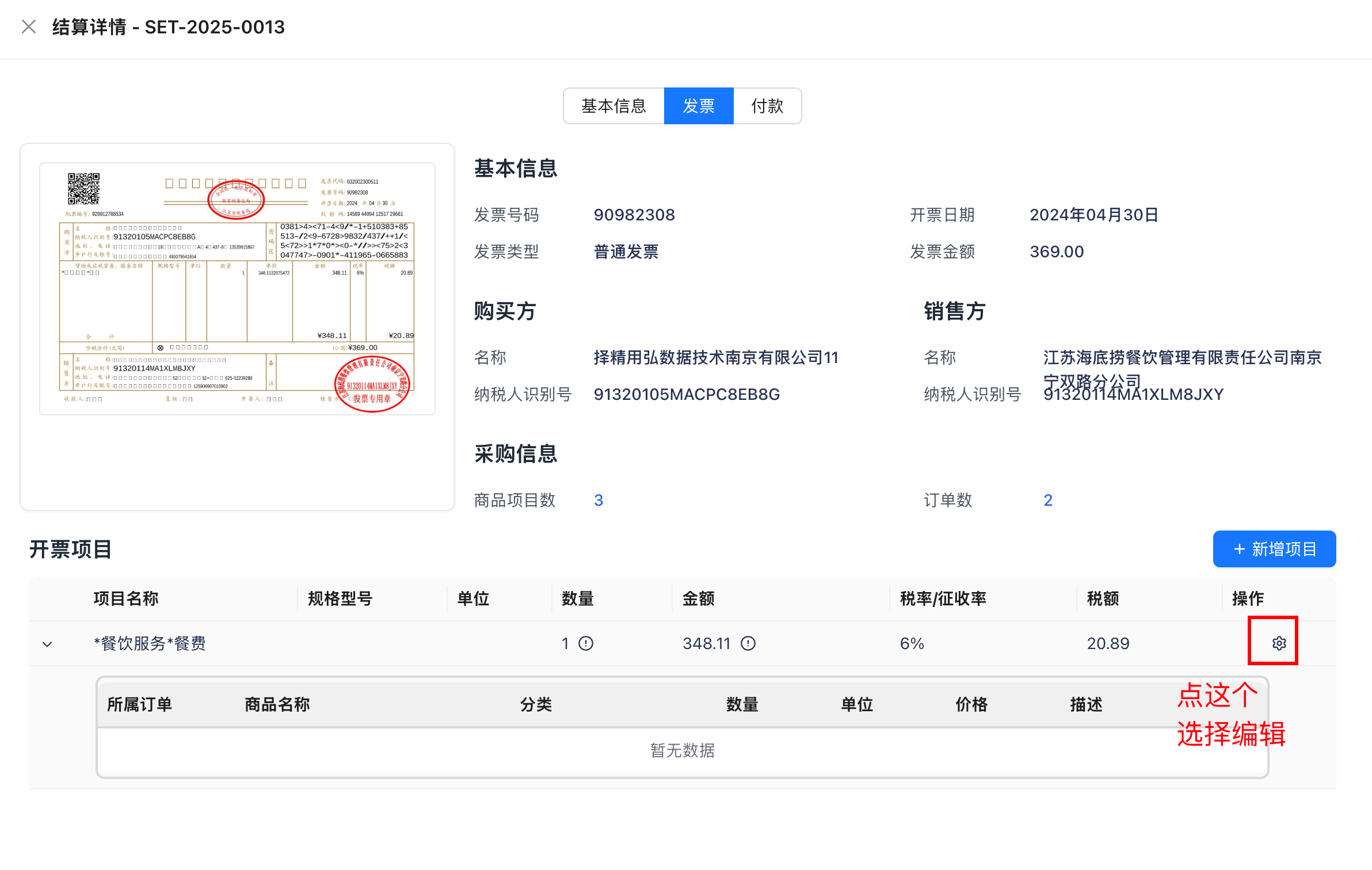The image size is (1372, 870).
Task: Close the 结算详情 panel with X icon
Action: pyautogui.click(x=28, y=26)
